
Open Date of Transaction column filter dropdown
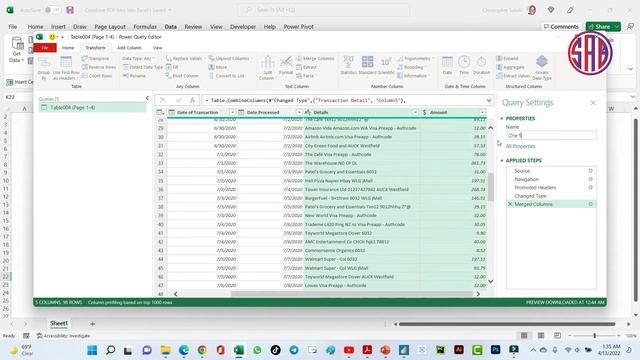point(232,112)
